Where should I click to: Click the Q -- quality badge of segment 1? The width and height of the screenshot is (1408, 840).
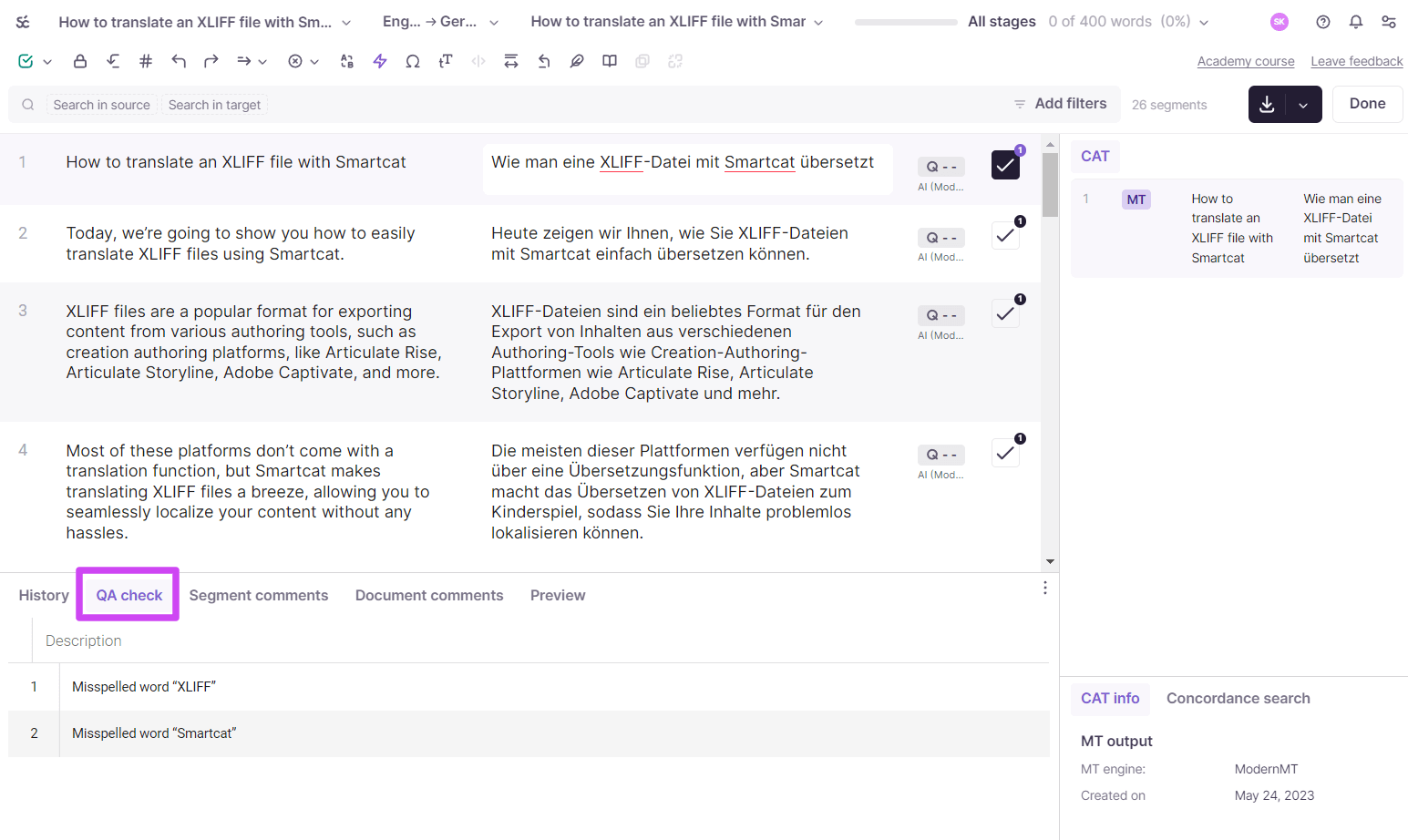coord(941,167)
